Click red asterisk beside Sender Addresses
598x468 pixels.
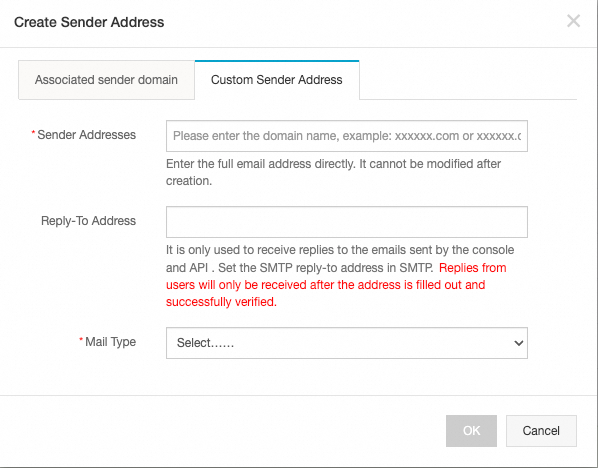[33, 132]
